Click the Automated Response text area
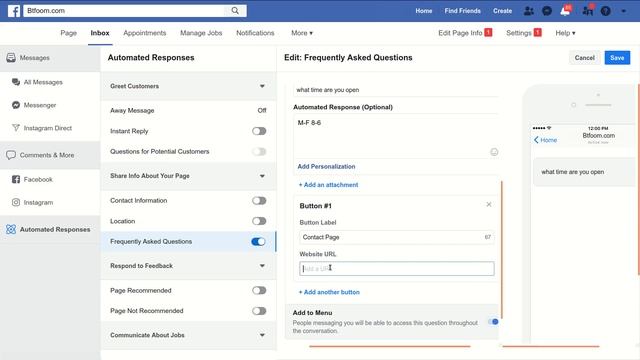 [x=396, y=137]
